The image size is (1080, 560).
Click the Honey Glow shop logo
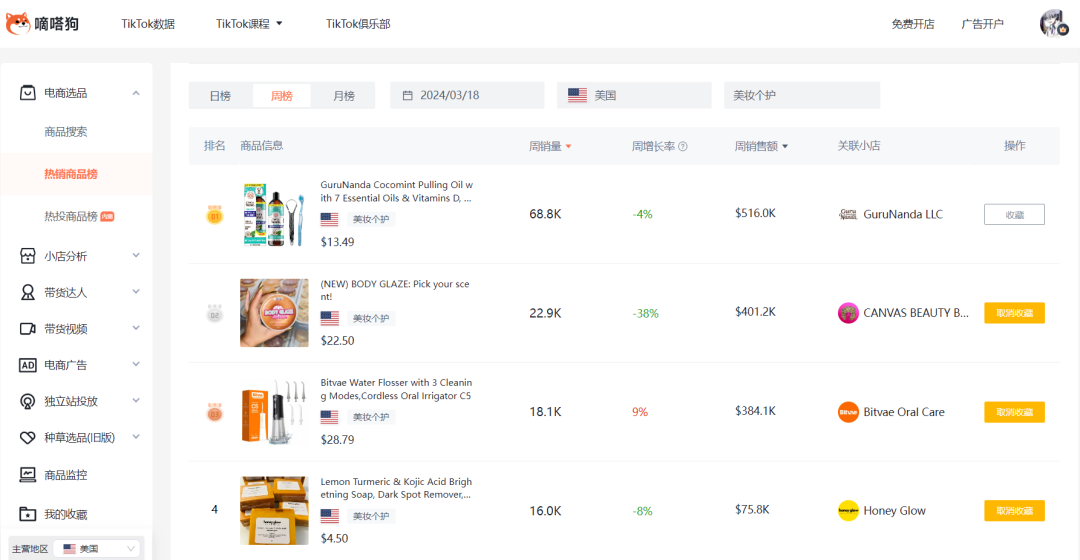(x=848, y=511)
